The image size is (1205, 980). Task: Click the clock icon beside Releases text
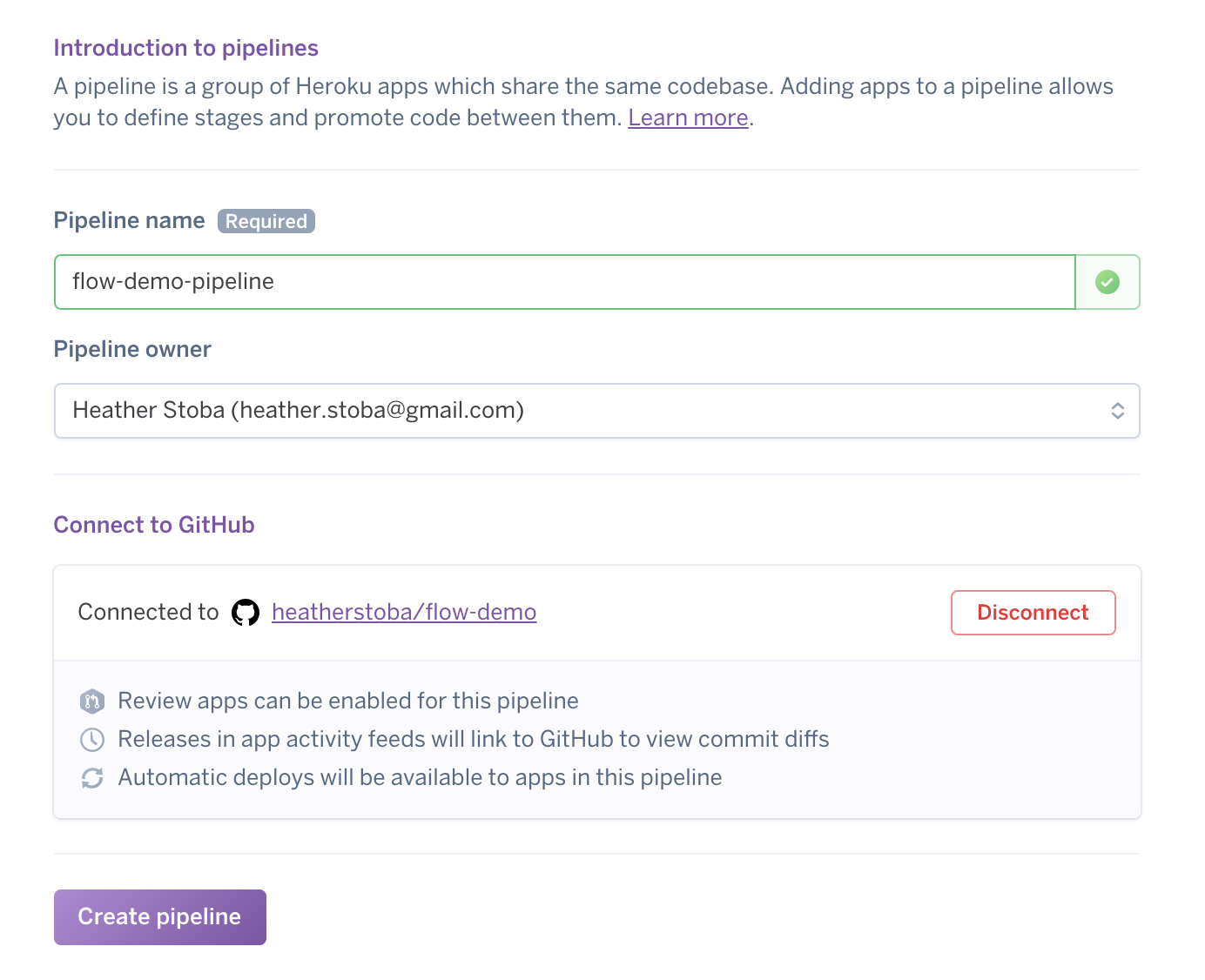92,740
